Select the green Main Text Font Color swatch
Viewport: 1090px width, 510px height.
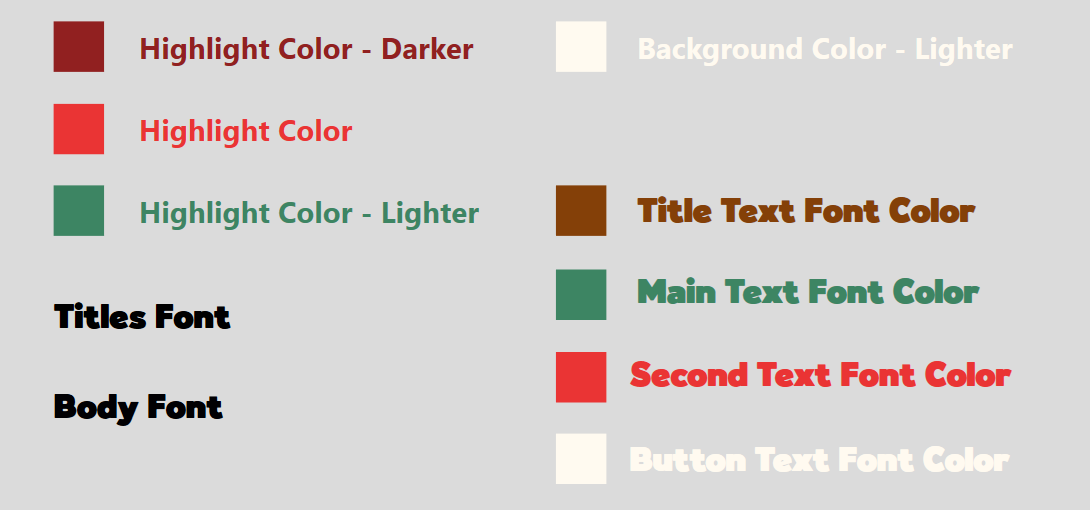581,295
